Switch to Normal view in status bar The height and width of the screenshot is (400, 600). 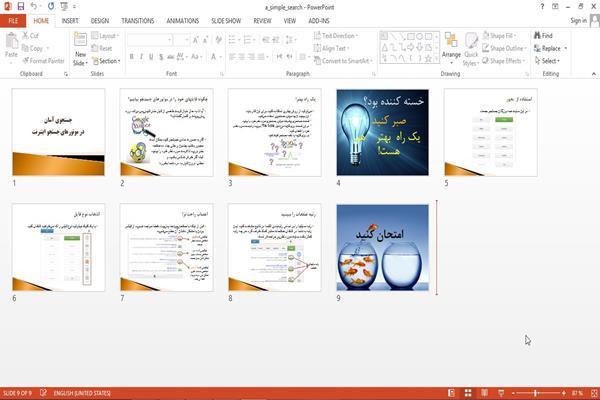click(x=452, y=393)
